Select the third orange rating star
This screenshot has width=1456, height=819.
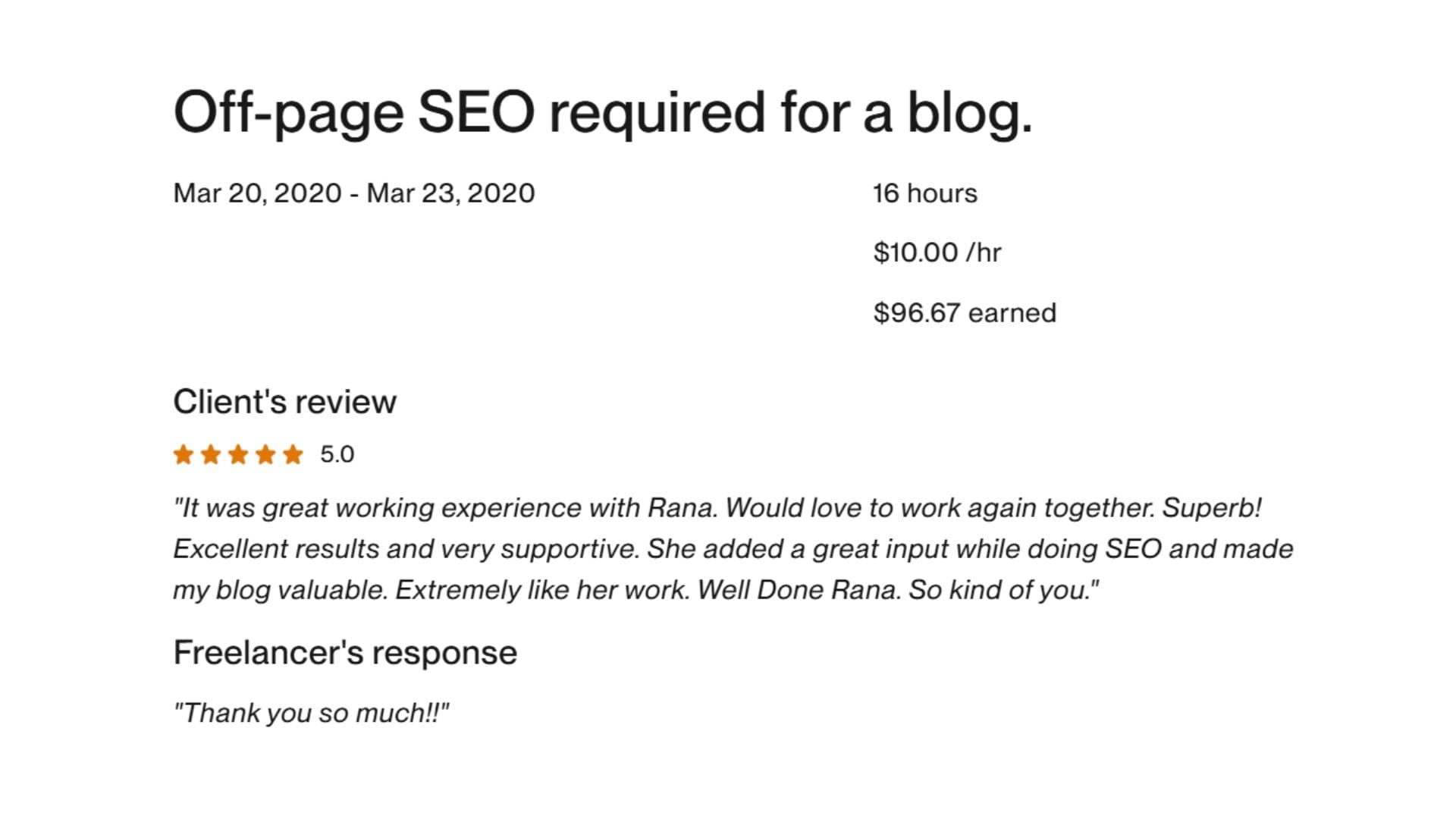[238, 454]
